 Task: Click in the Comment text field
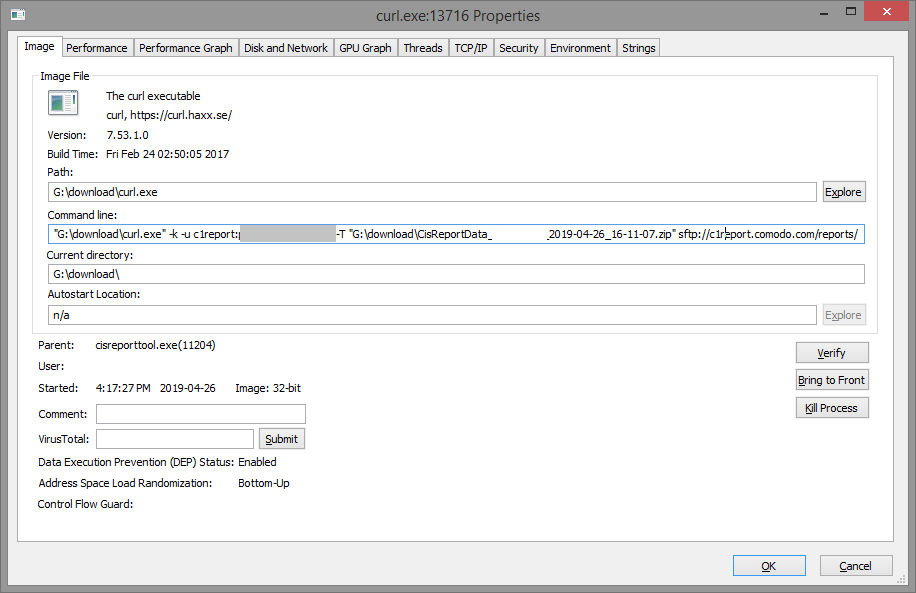pyautogui.click(x=200, y=414)
